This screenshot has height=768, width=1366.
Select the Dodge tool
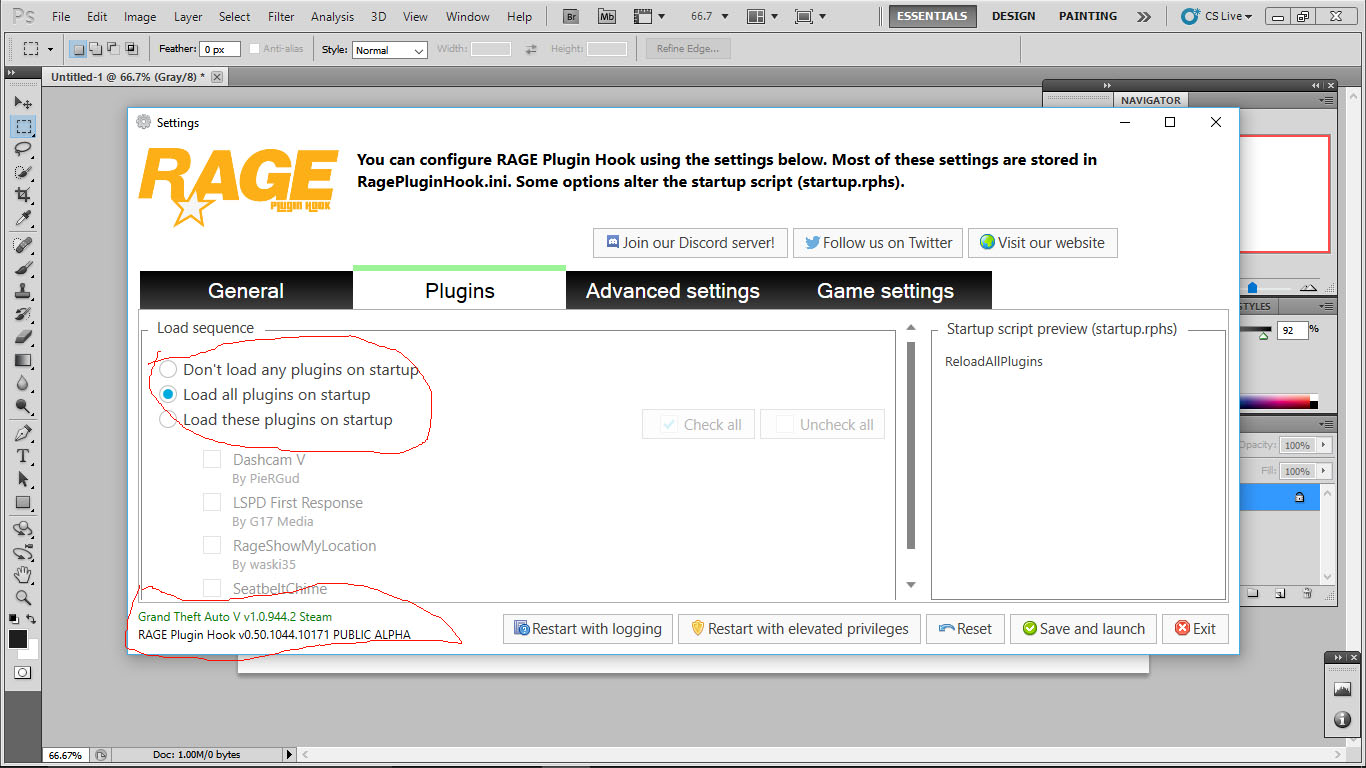[x=22, y=406]
